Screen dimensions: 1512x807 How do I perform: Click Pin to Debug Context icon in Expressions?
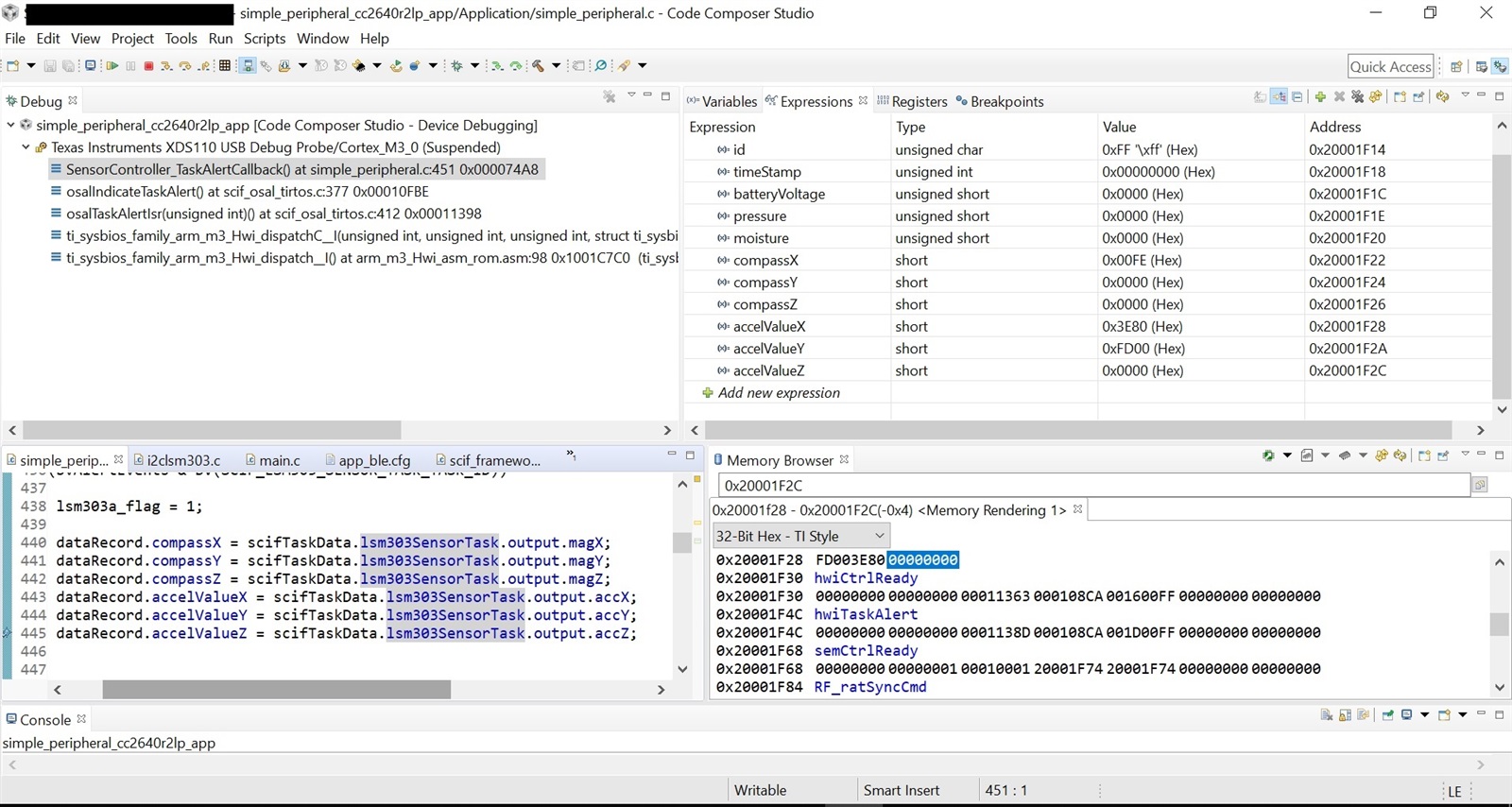click(1418, 96)
